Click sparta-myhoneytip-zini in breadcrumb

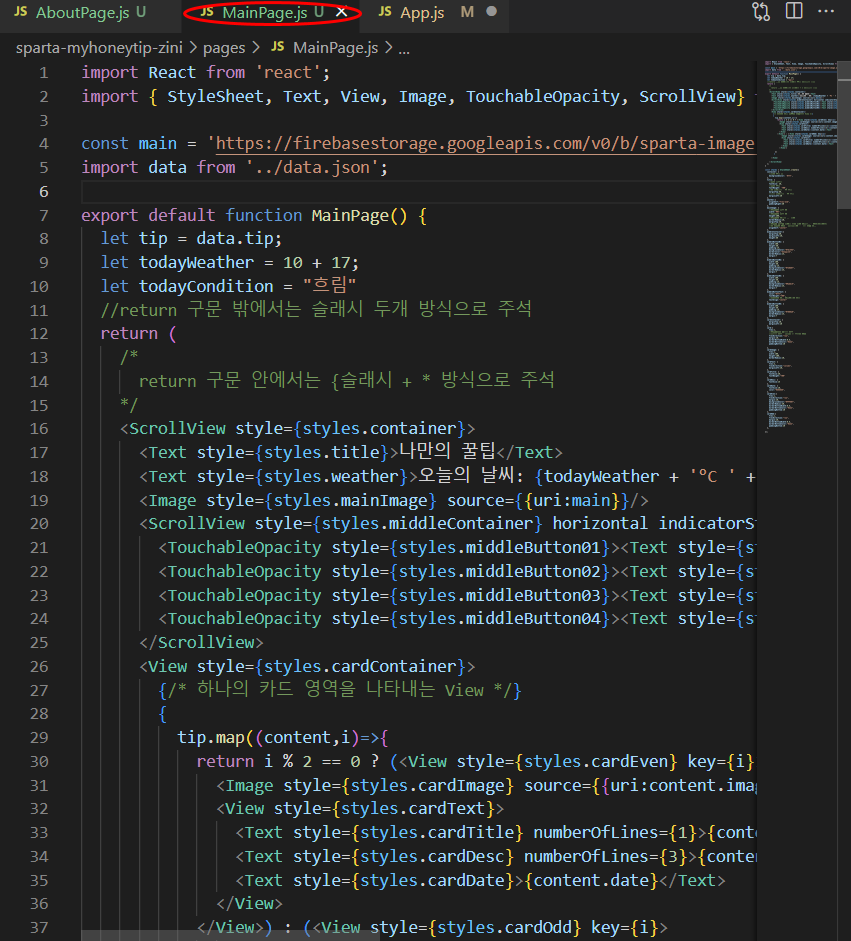click(99, 47)
